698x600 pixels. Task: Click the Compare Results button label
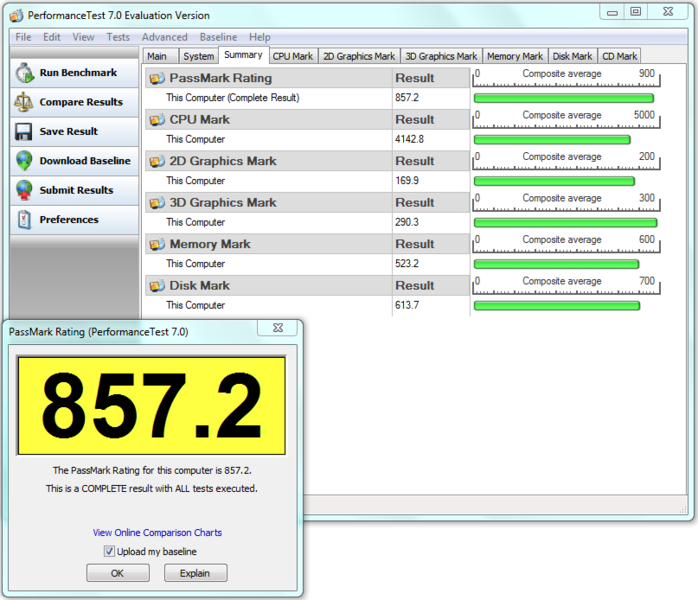click(x=81, y=102)
